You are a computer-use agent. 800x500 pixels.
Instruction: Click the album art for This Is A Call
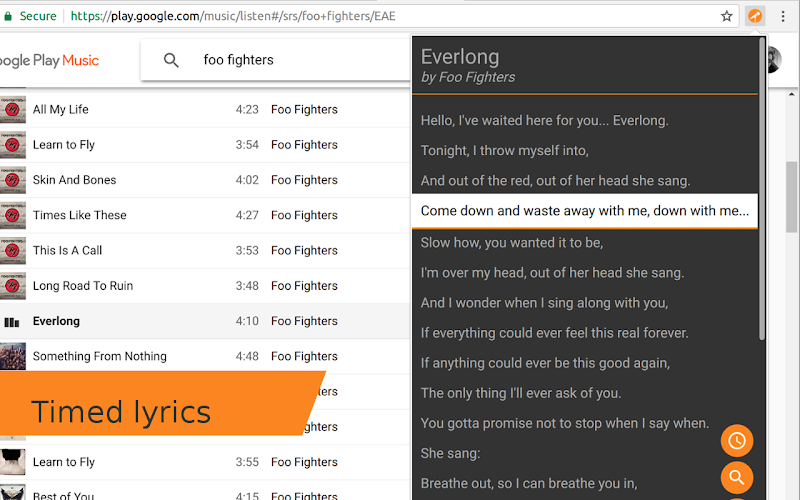[x=13, y=250]
